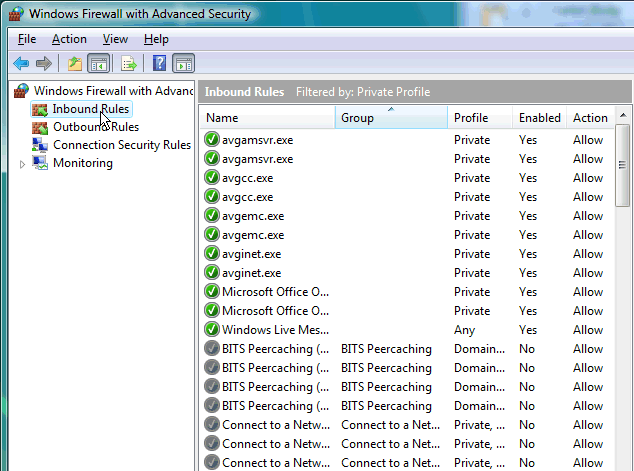Click Private profile cell of first avgcc.exe
The width and height of the screenshot is (634, 471).
point(472,178)
